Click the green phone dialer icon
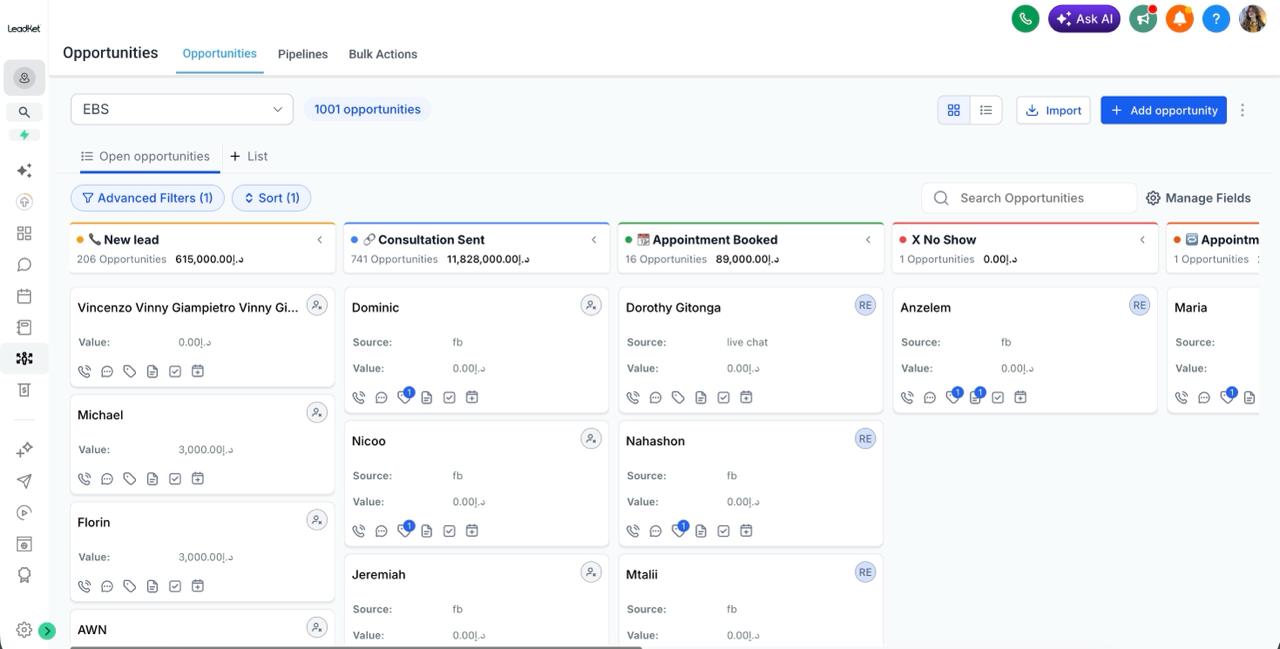 [1025, 18]
